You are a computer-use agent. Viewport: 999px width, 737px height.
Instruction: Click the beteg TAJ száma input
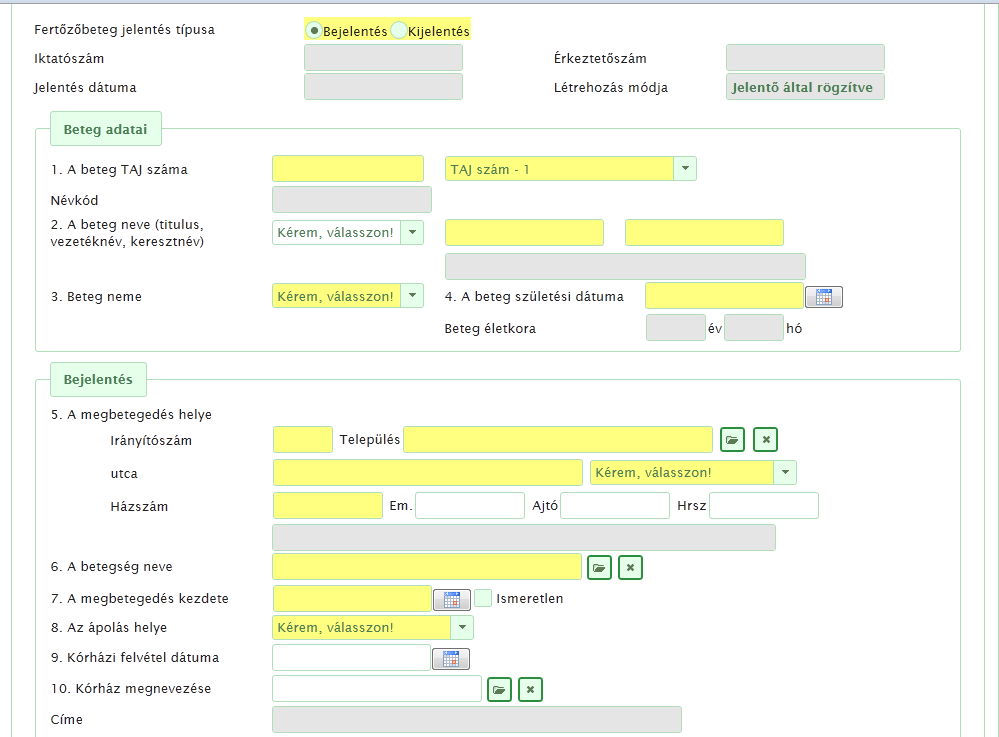(x=348, y=169)
